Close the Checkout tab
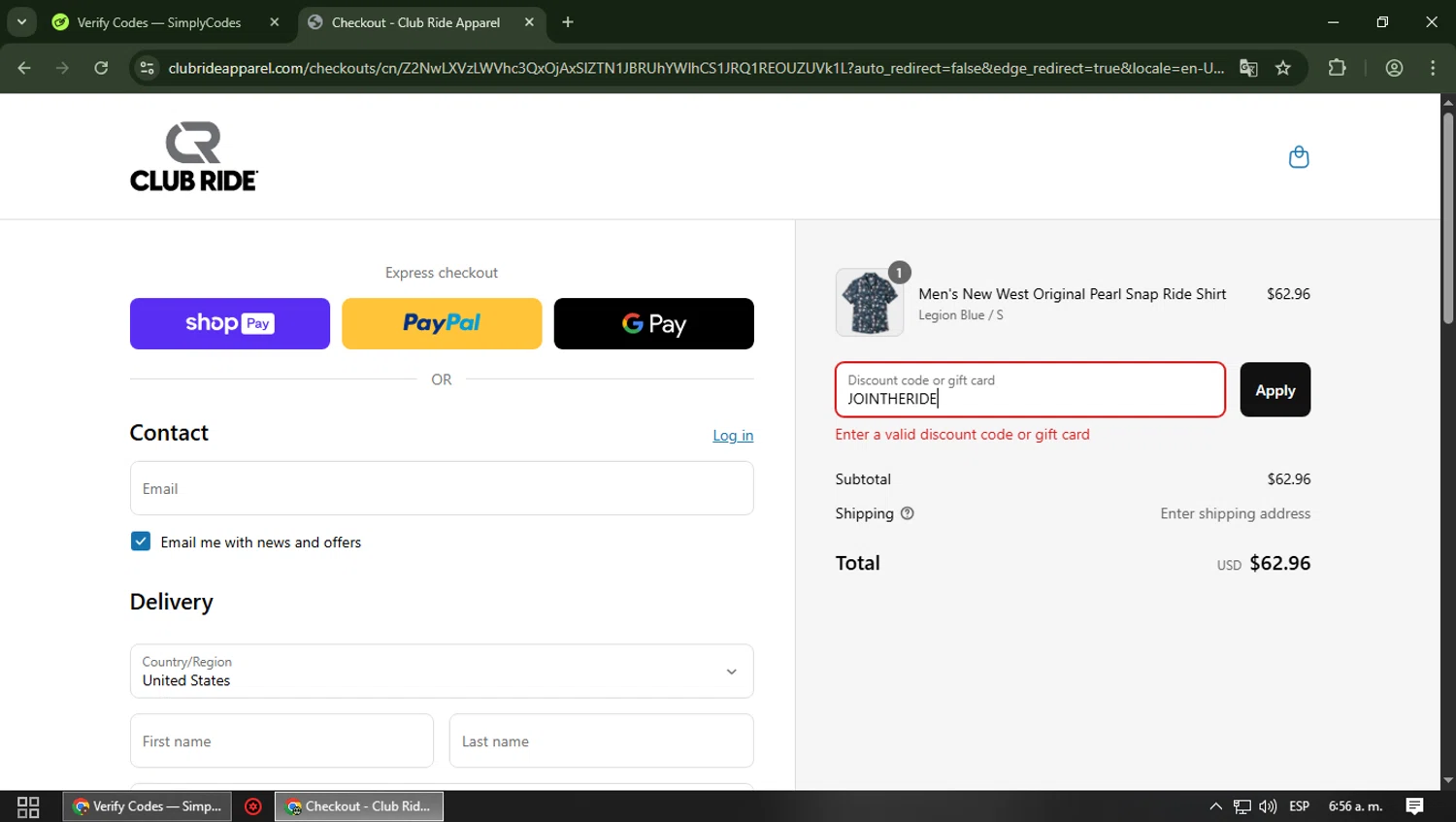 [x=529, y=22]
